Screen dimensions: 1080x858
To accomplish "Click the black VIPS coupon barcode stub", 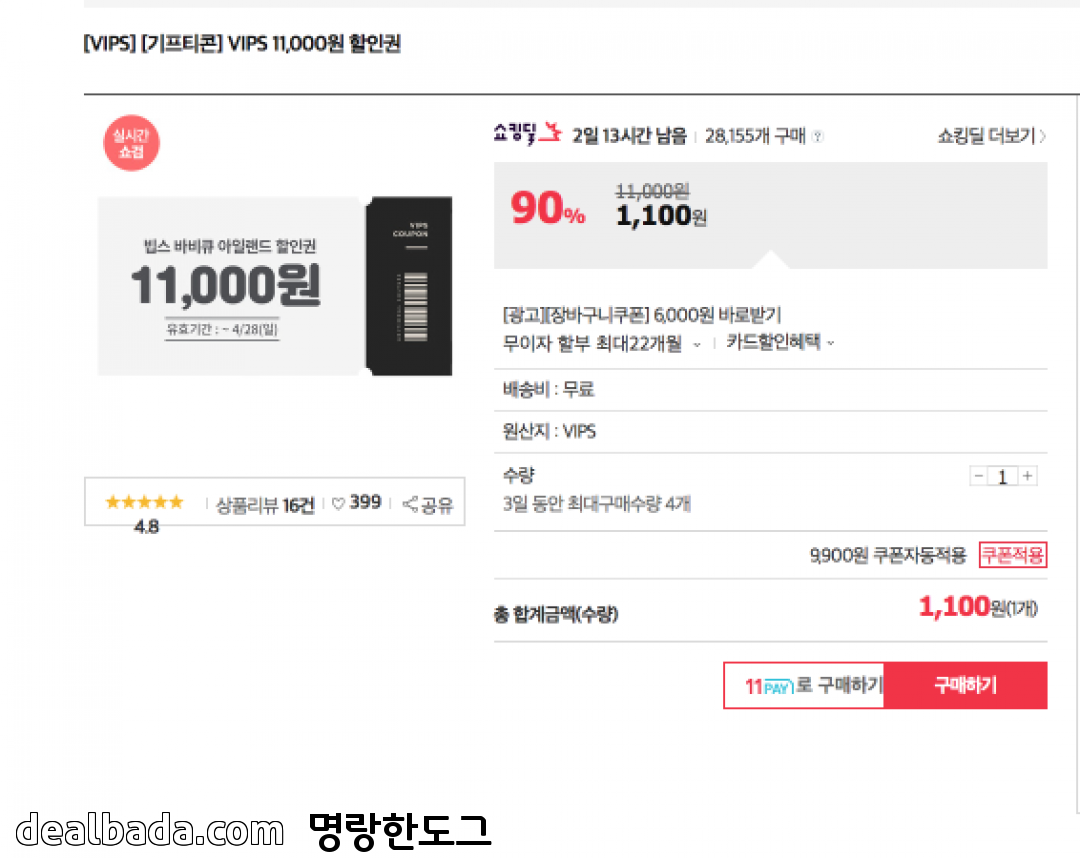I will (x=409, y=286).
